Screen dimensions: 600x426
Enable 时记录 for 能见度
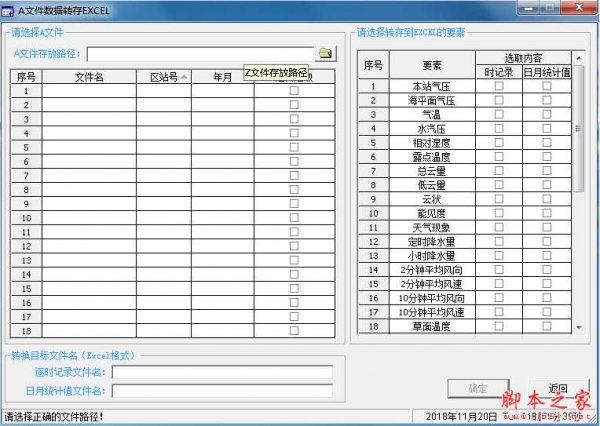tap(499, 213)
